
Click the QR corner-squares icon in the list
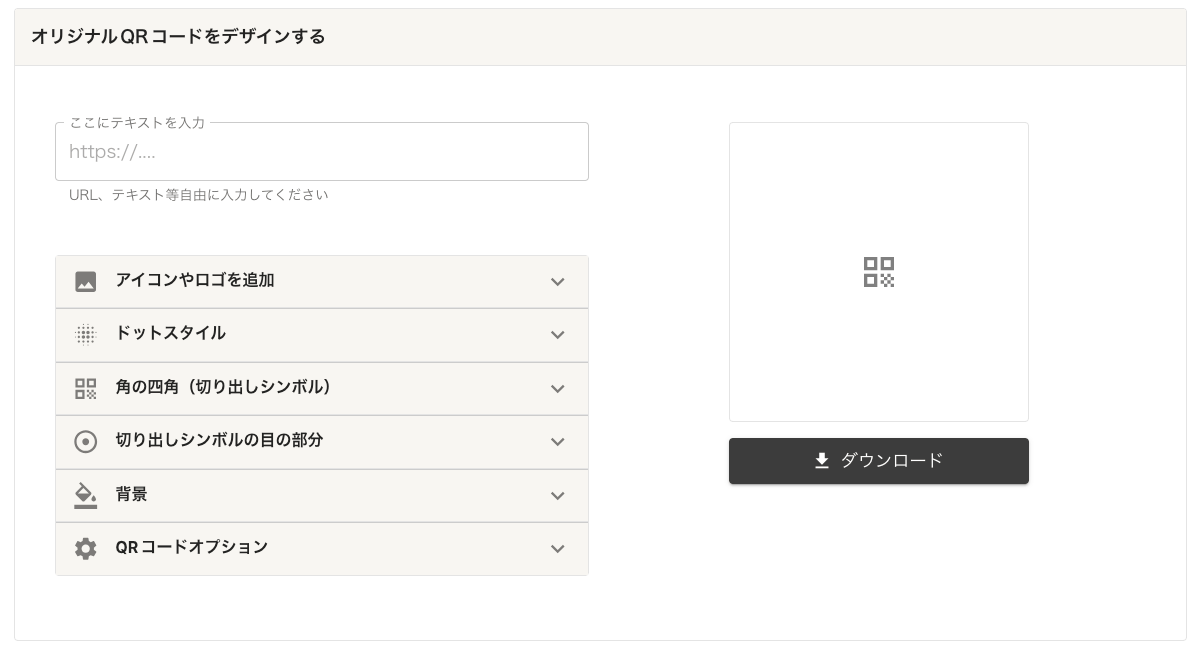[86, 388]
